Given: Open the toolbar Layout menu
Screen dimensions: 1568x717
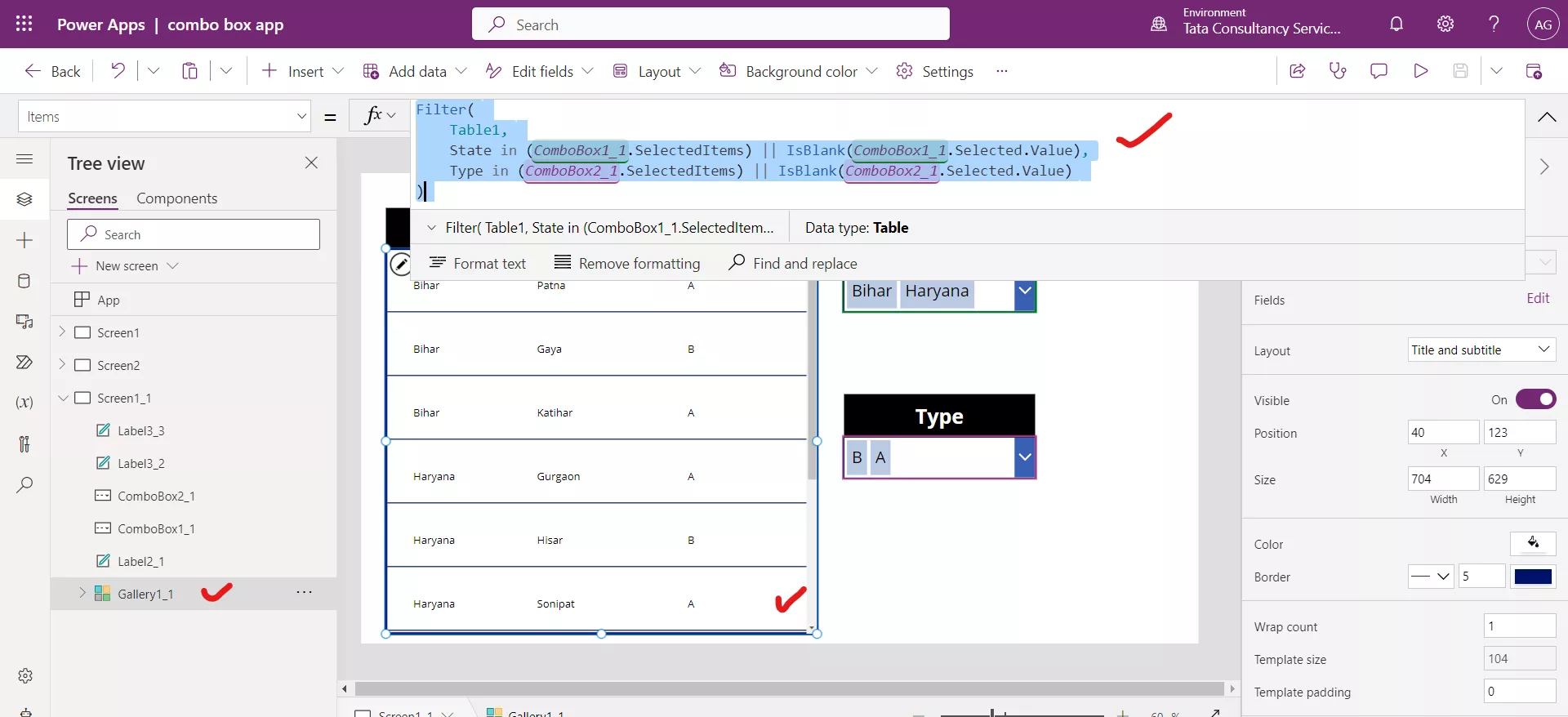Looking at the screenshot, I should coord(657,71).
